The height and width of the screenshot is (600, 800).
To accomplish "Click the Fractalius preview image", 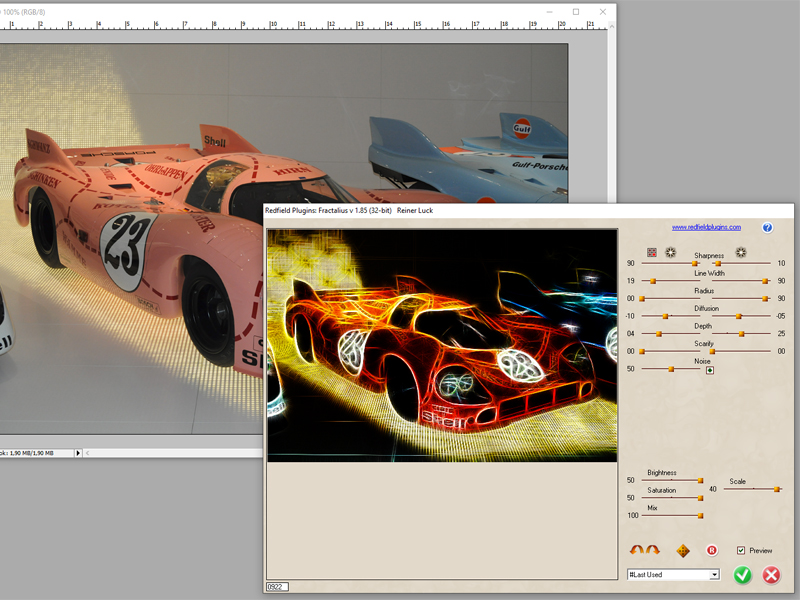I will (x=442, y=345).
